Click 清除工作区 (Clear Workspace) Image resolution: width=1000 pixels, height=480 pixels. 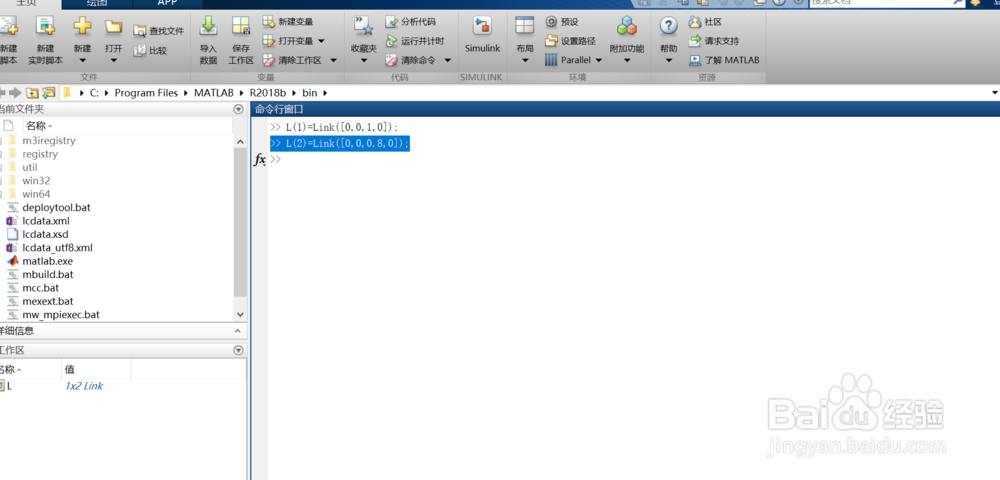[x=291, y=60]
